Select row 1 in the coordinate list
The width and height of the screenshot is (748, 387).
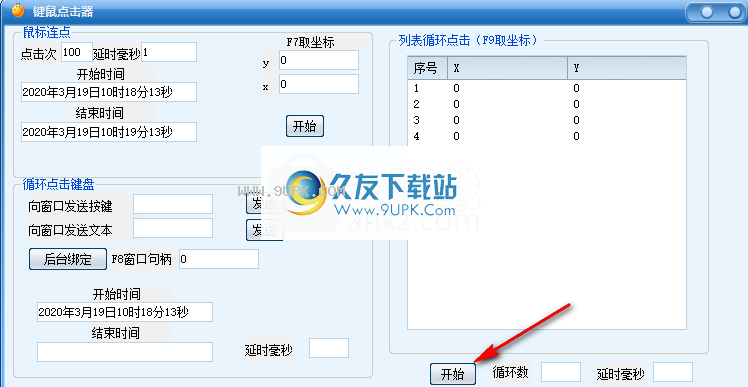pyautogui.click(x=547, y=88)
